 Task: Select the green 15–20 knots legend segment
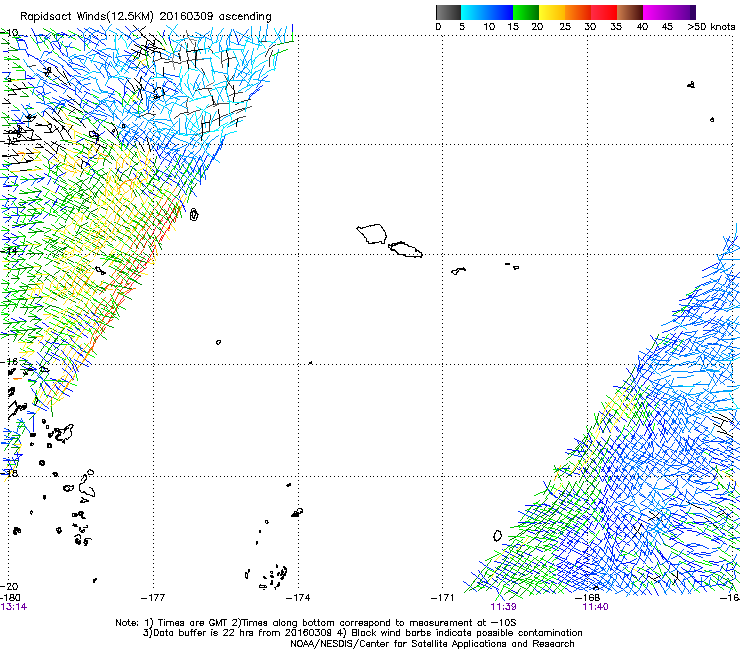(x=526, y=12)
